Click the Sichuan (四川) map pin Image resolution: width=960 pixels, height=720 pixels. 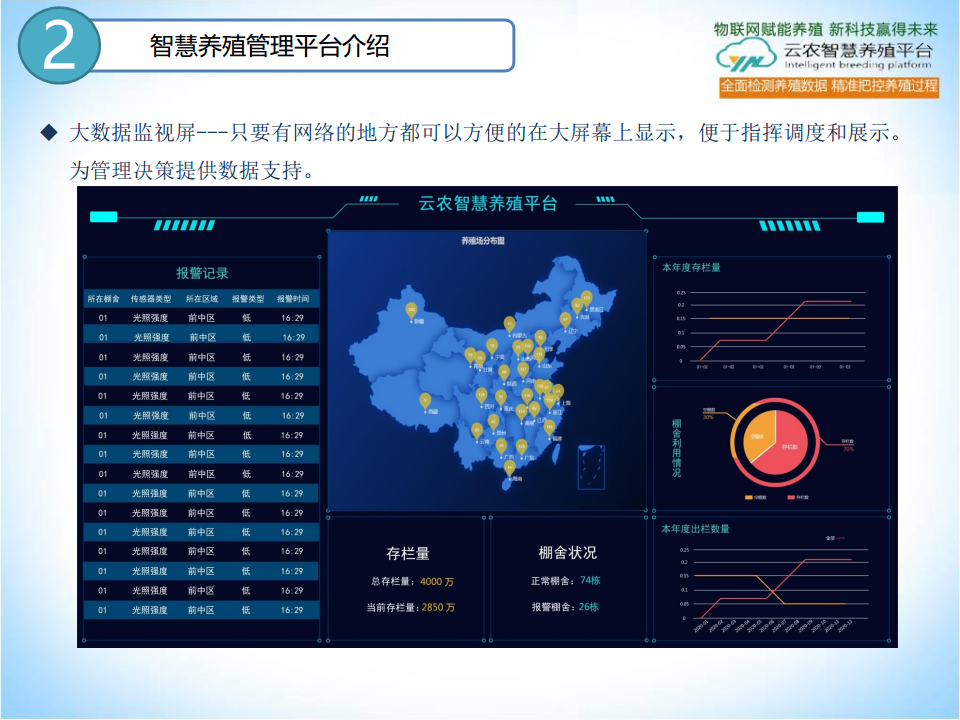tap(482, 396)
